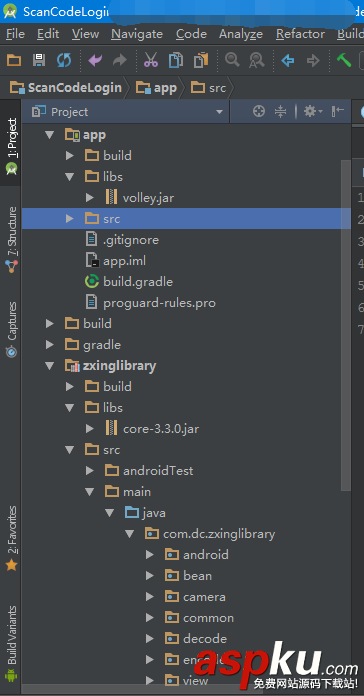Click the Collapse All icon in Project panel

281,111
